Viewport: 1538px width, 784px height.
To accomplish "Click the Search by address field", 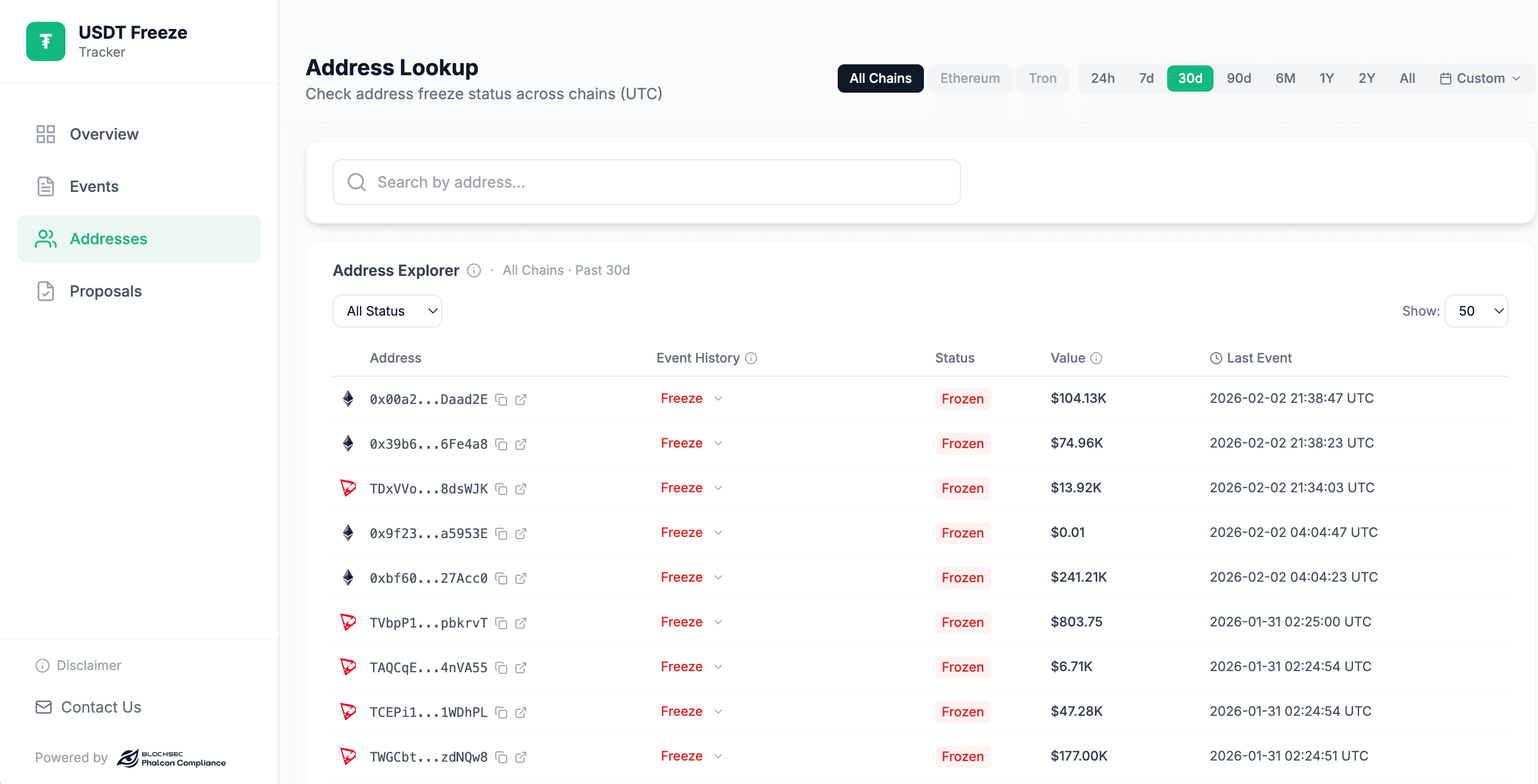I will click(x=646, y=182).
